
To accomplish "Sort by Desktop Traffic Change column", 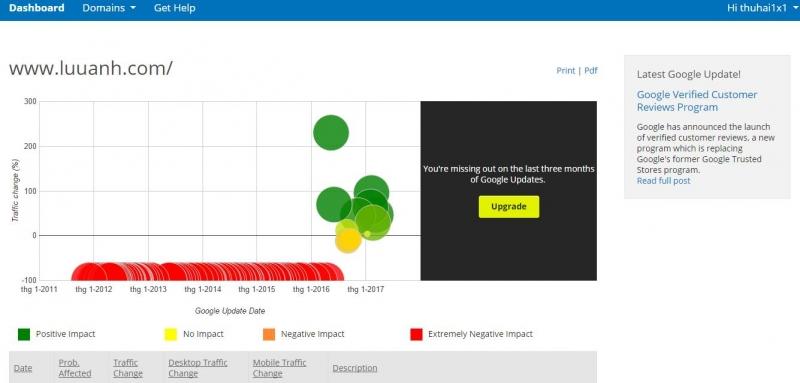I will tap(197, 368).
